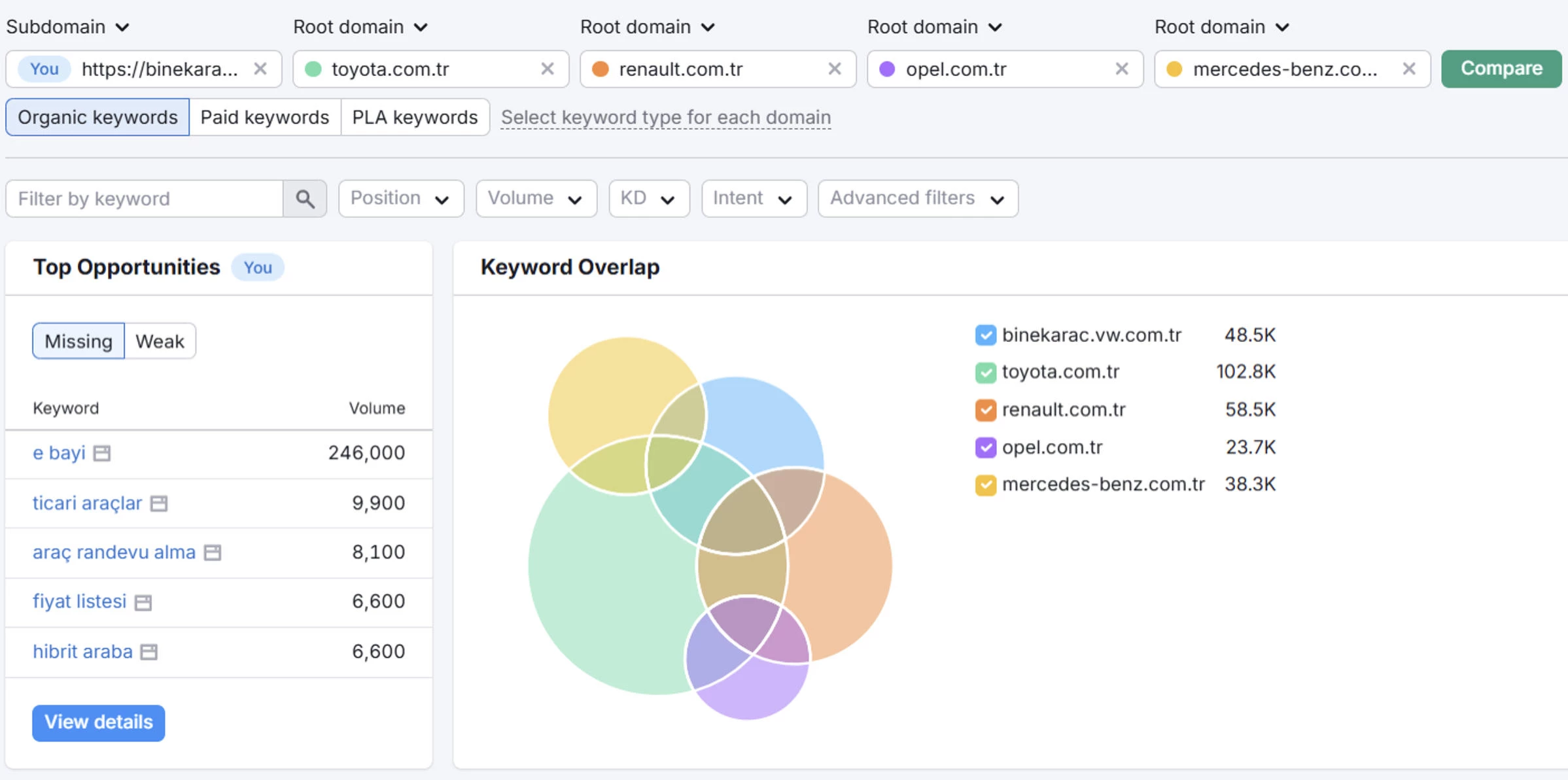Click the orange dot of renault.com.tr field
Screen dimensions: 1568x780
pos(601,69)
